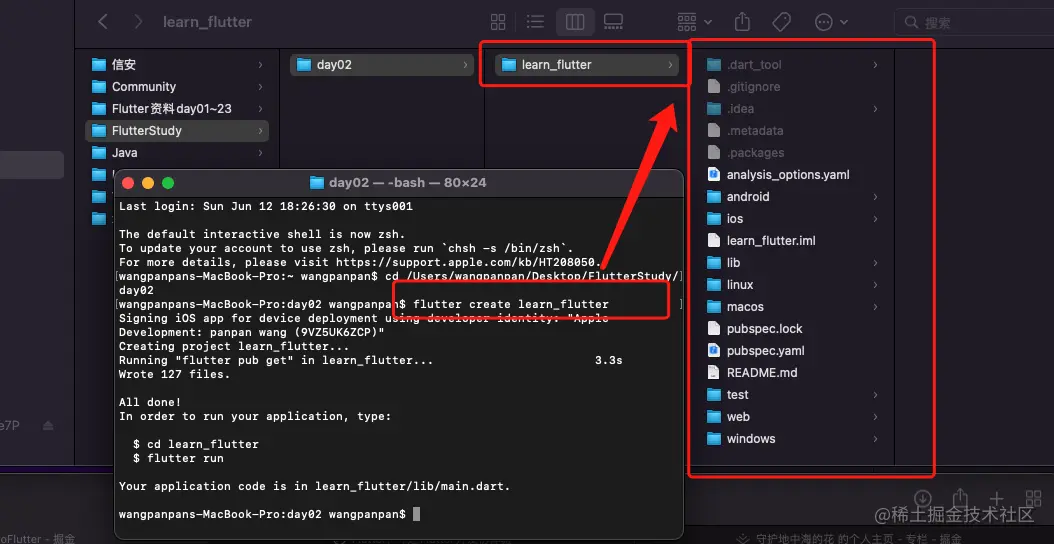This screenshot has height=544, width=1054.
Task: Expand the FlutterStudy folder chevron
Action: click(x=260, y=130)
